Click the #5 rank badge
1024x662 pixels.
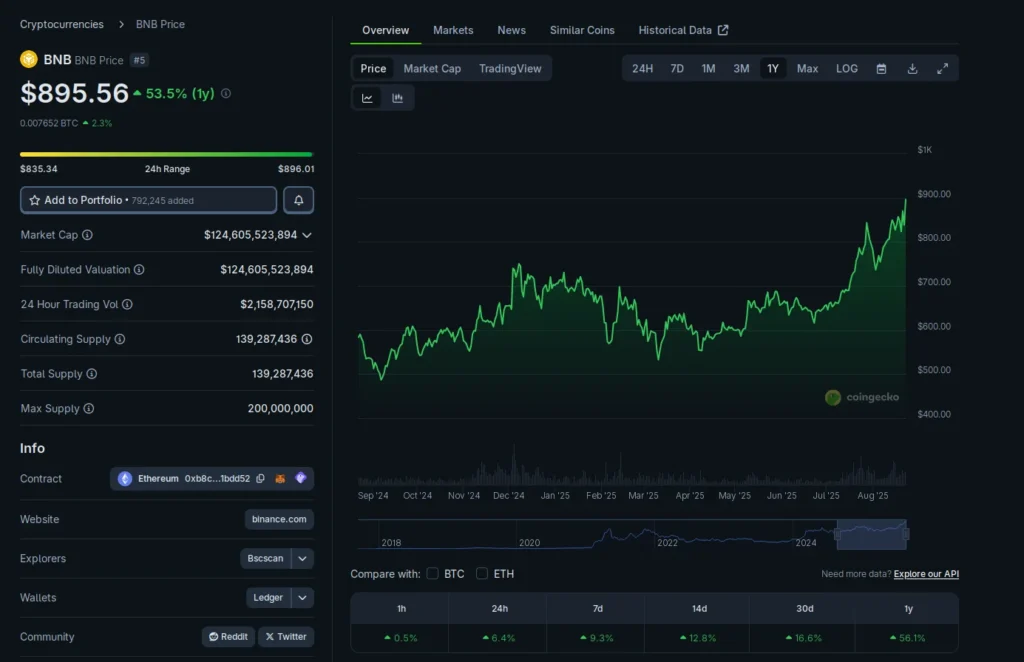[139, 60]
